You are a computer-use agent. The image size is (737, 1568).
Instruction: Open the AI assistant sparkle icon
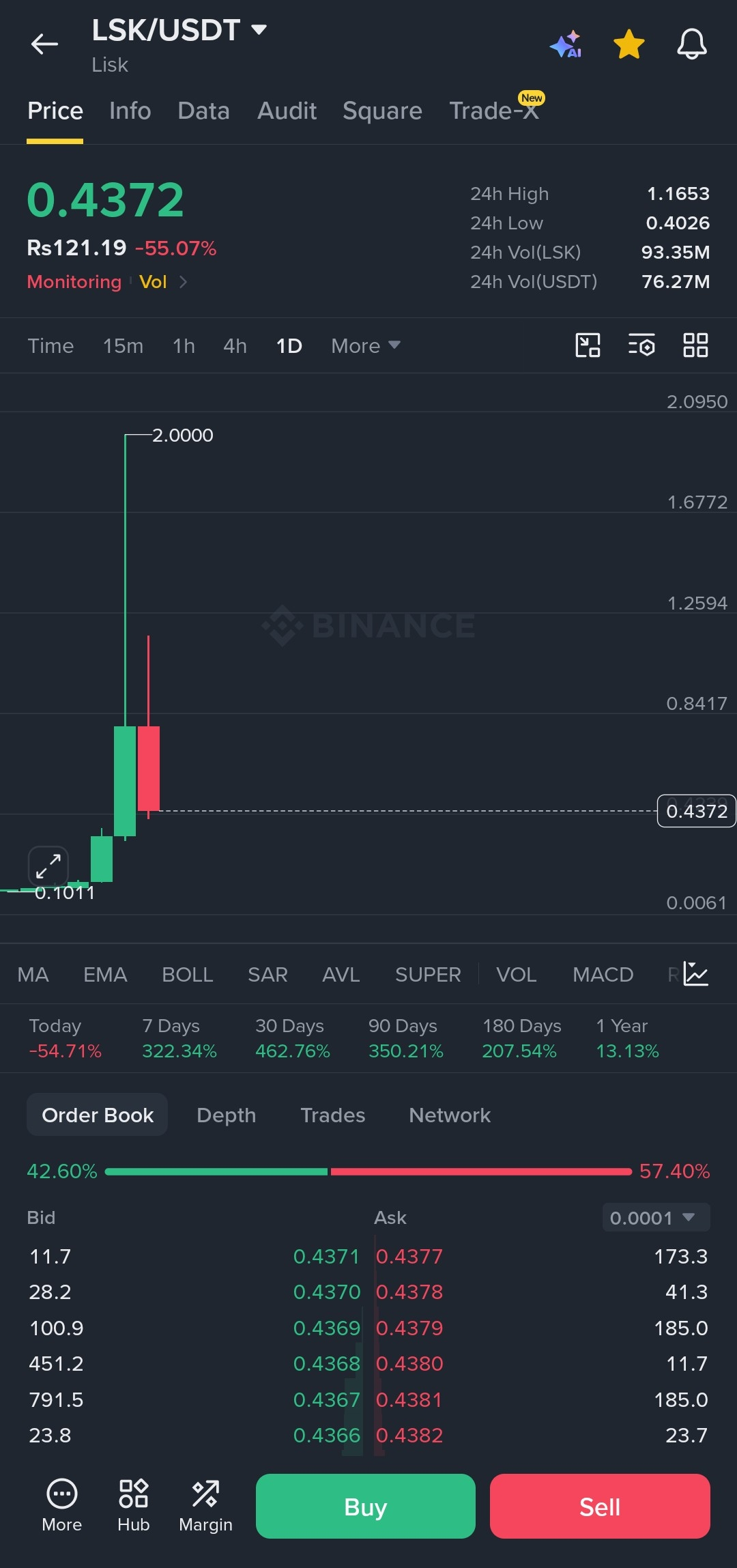[x=566, y=44]
